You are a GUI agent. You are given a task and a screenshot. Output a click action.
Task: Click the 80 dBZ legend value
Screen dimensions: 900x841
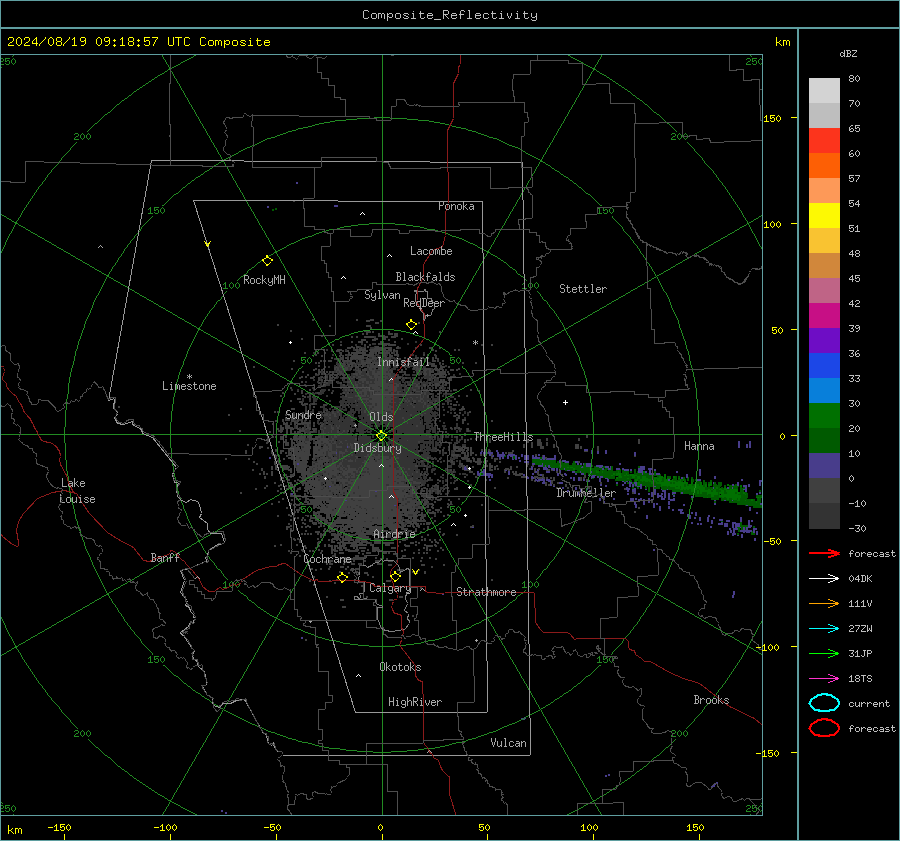click(854, 79)
